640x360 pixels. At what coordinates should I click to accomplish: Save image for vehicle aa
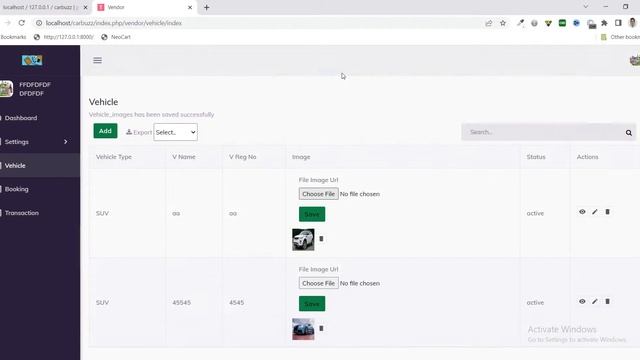pyautogui.click(x=312, y=214)
